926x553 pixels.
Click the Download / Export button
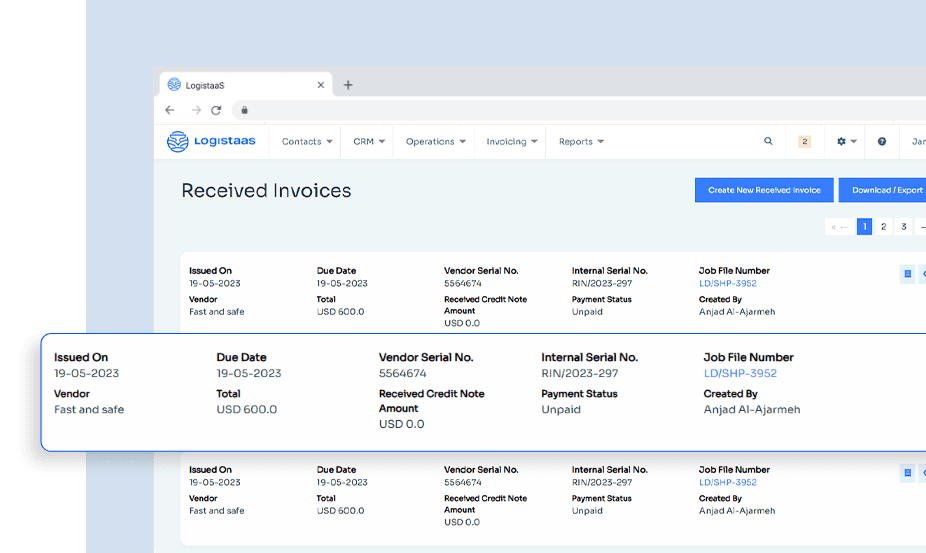[886, 190]
